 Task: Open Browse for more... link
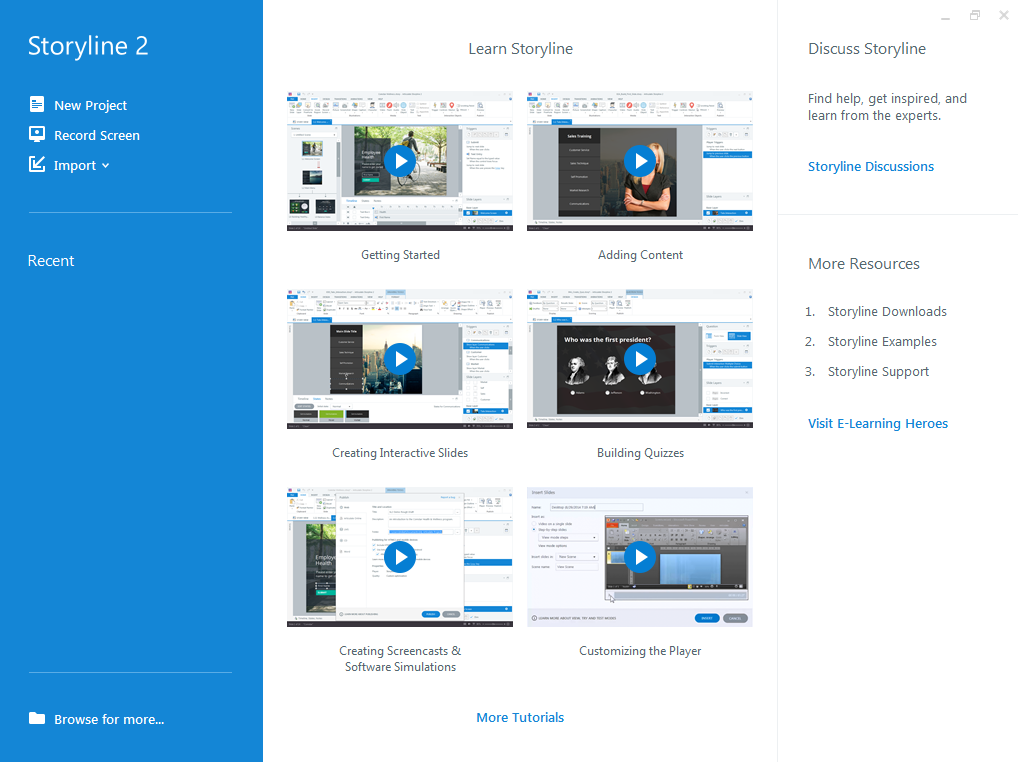(109, 719)
